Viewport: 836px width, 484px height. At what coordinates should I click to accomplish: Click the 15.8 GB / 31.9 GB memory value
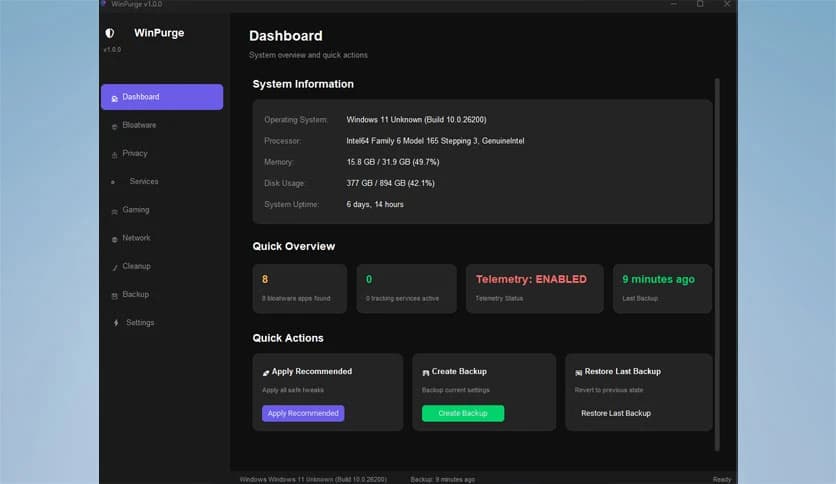click(393, 162)
